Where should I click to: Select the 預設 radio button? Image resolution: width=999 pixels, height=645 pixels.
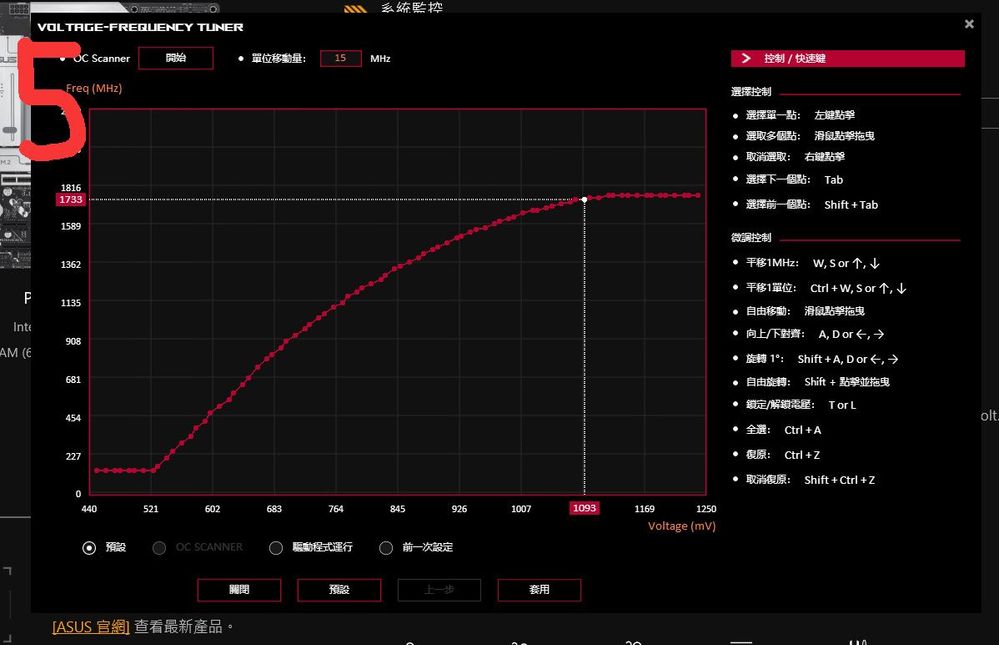[90, 547]
